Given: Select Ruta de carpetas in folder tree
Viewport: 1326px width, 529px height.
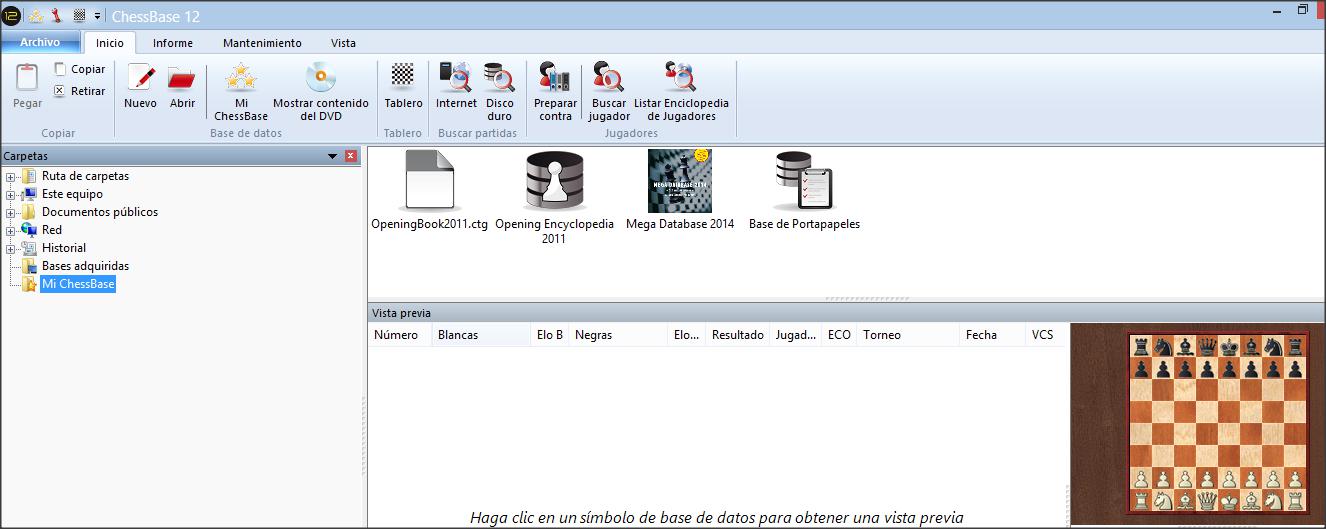Looking at the screenshot, I should coord(85,176).
